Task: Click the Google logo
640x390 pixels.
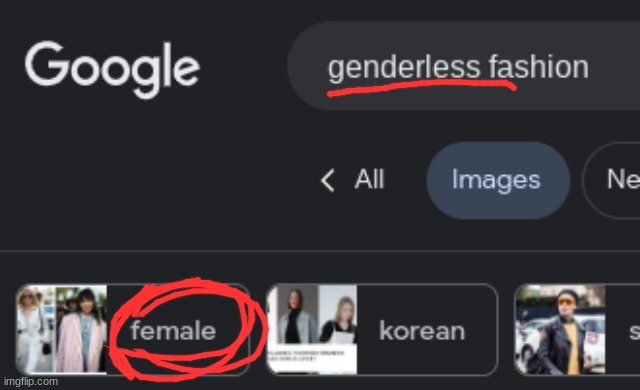Action: point(112,69)
